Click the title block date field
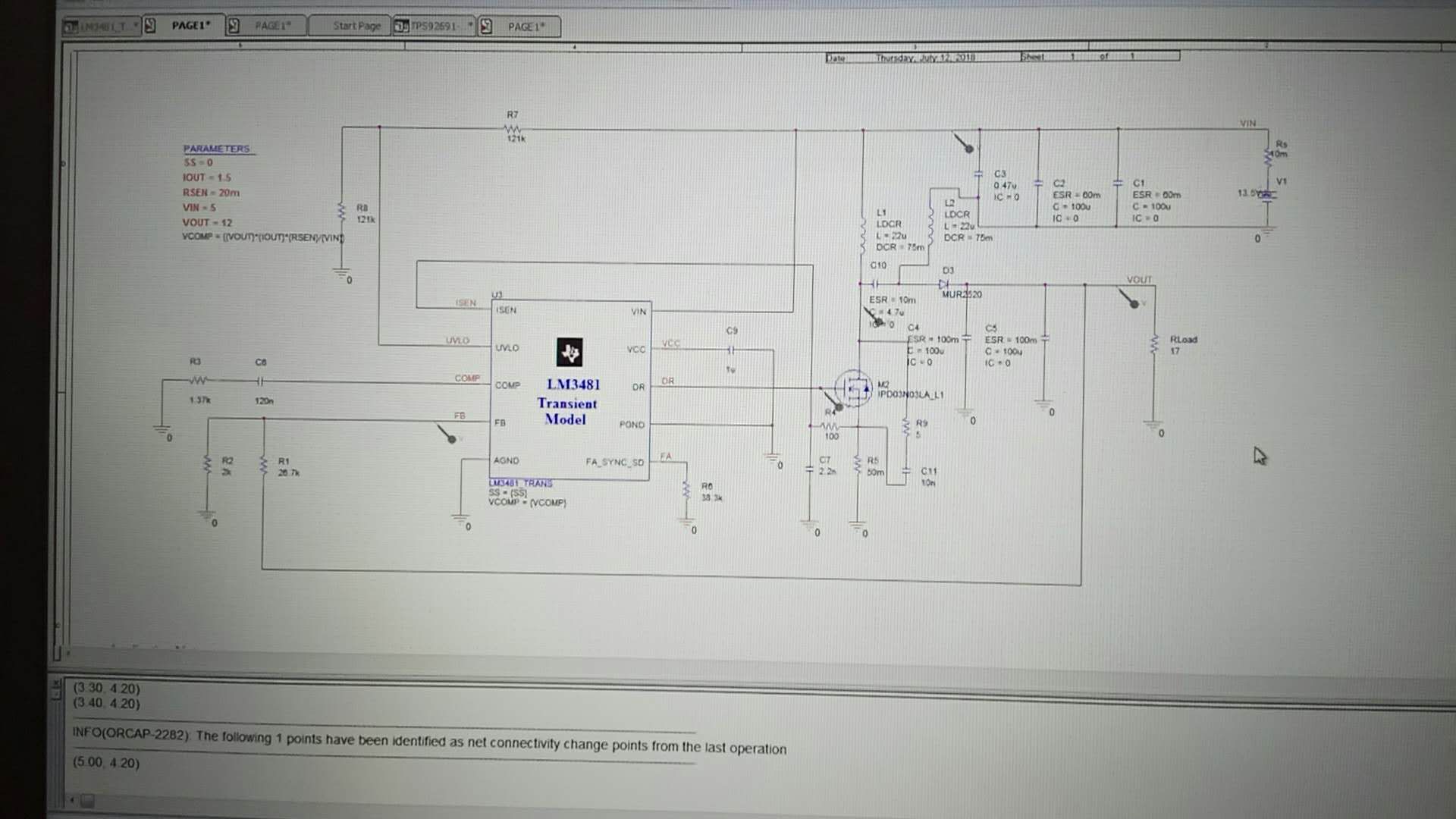1456x819 pixels. tap(924, 58)
